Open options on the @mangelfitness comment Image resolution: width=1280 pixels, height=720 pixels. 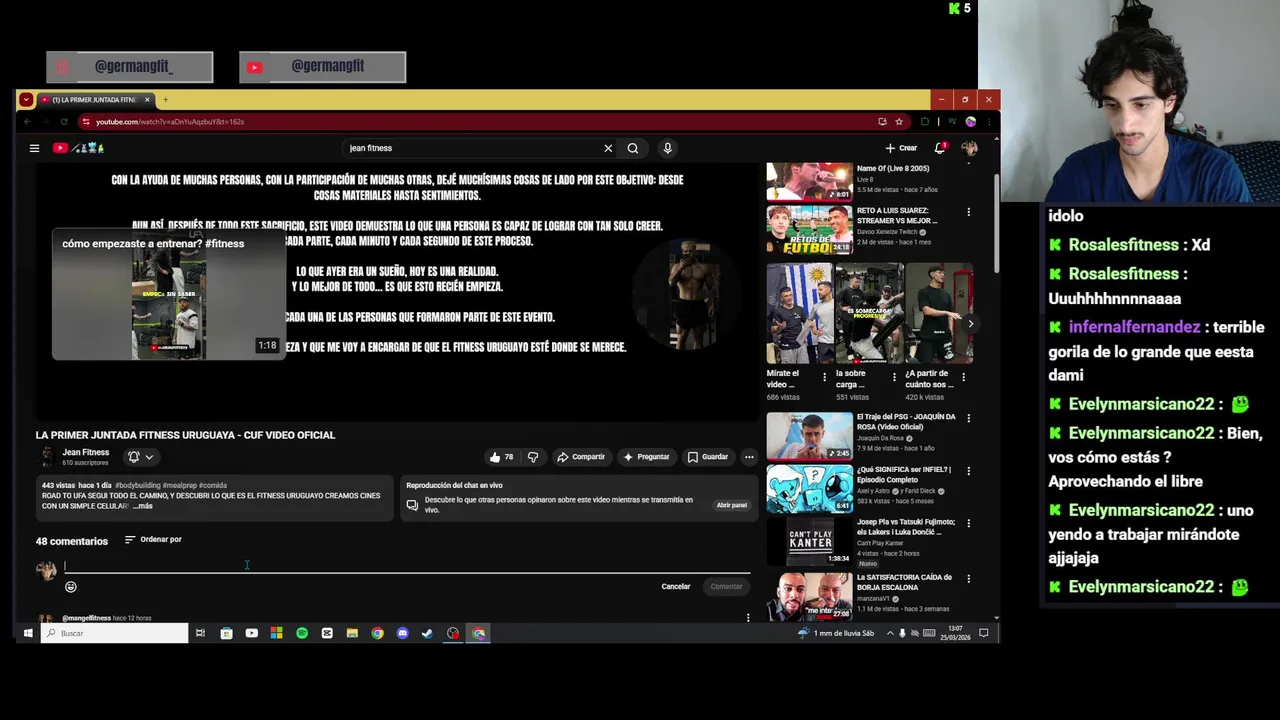(748, 618)
